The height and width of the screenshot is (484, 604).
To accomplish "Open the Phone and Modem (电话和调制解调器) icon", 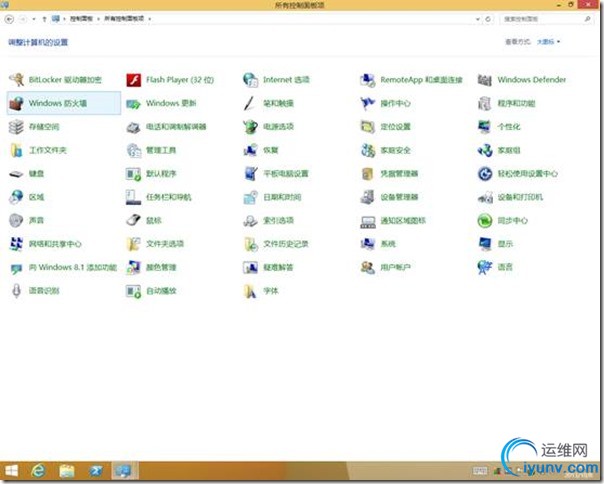I will (x=134, y=127).
